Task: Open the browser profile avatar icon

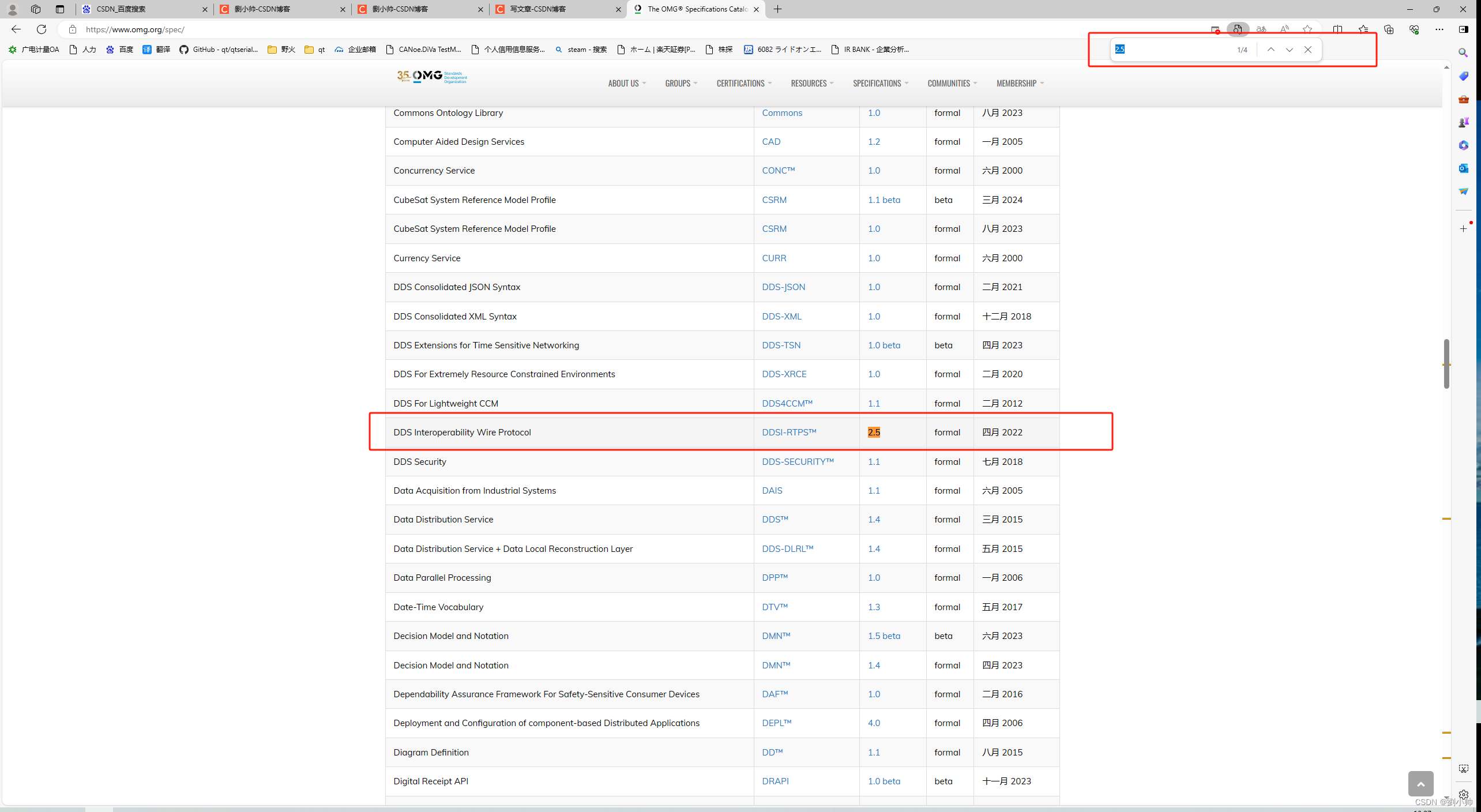Action: click(12, 9)
